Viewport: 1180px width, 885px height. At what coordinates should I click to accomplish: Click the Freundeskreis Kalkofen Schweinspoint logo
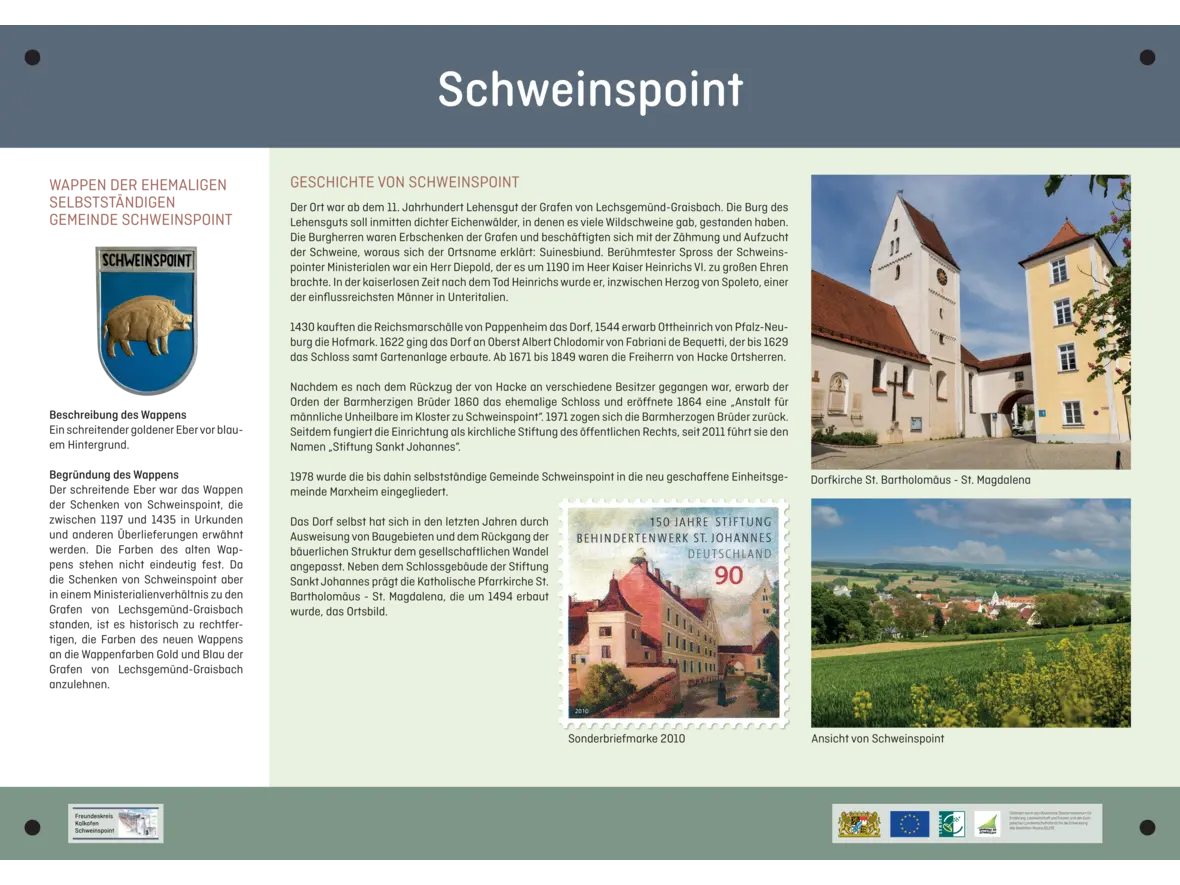115,822
